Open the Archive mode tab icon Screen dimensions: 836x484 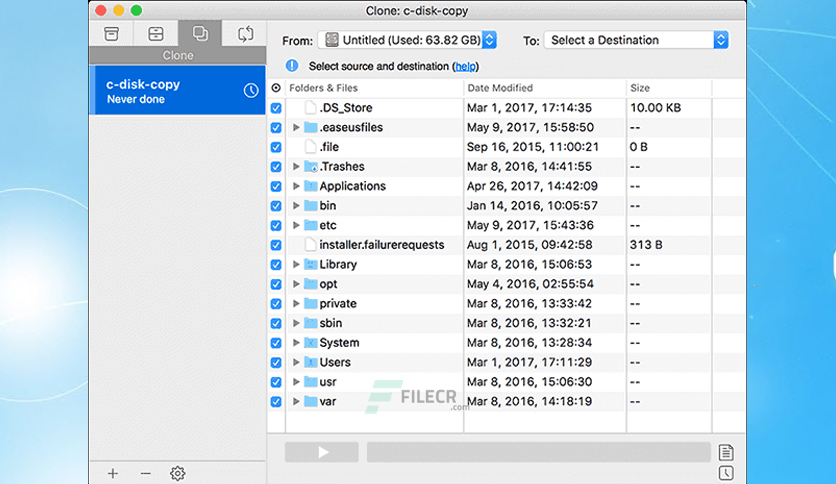(x=111, y=34)
